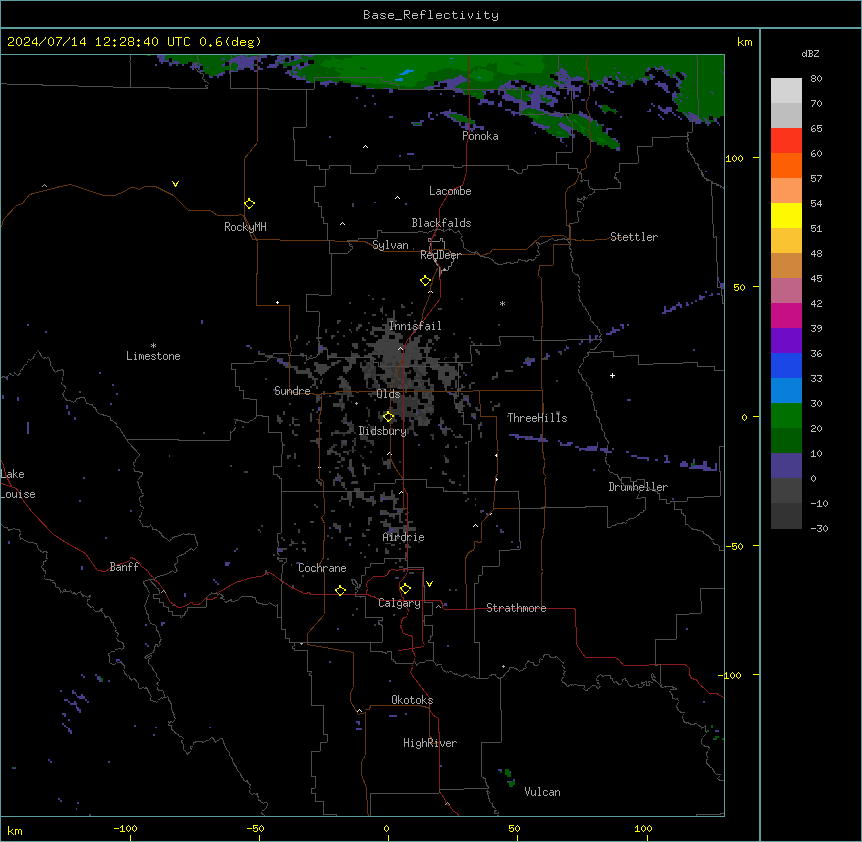Click the blue 33-36 dBZ legend swatch
Image resolution: width=862 pixels, height=842 pixels.
point(786,365)
